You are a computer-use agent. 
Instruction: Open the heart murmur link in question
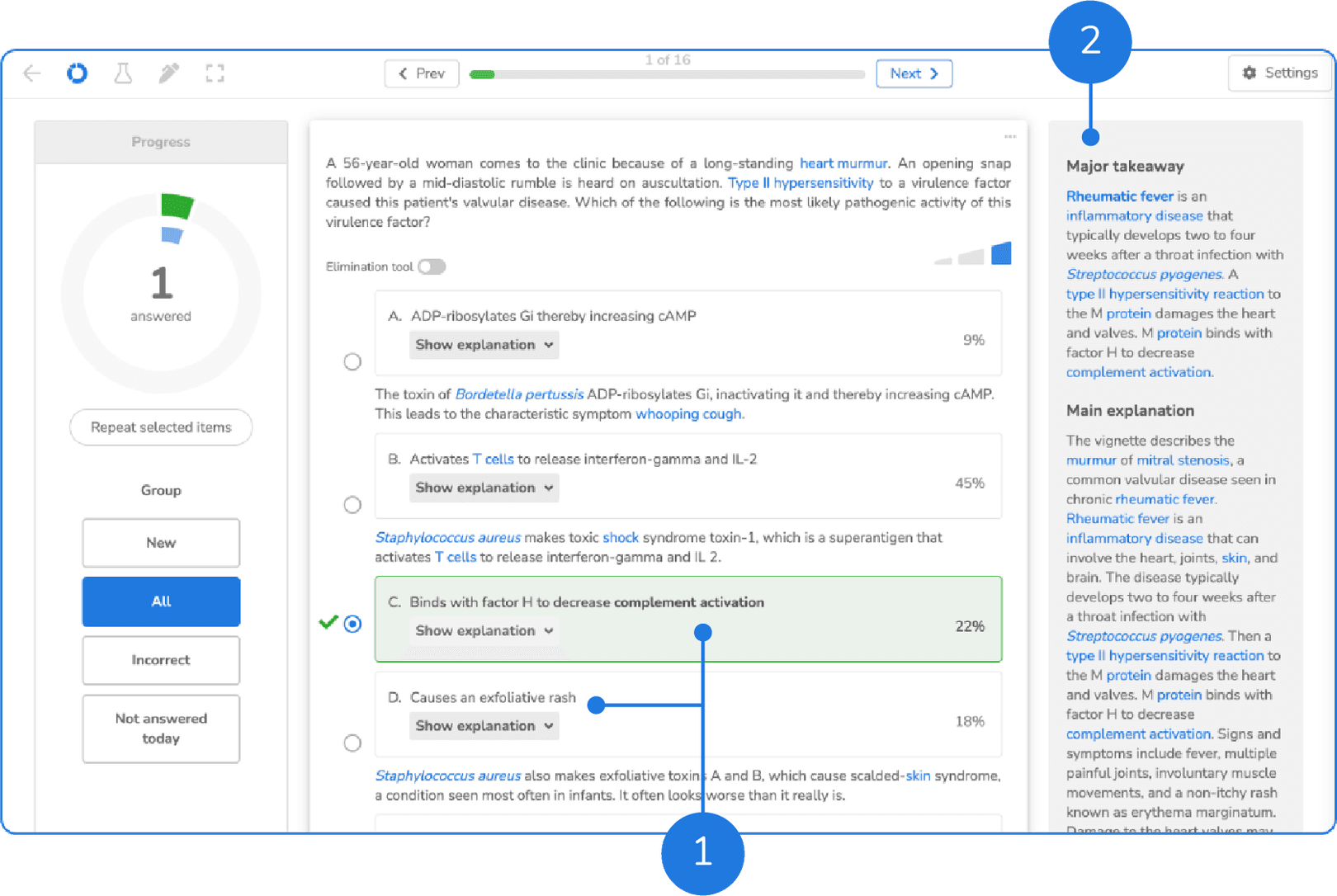pos(843,163)
